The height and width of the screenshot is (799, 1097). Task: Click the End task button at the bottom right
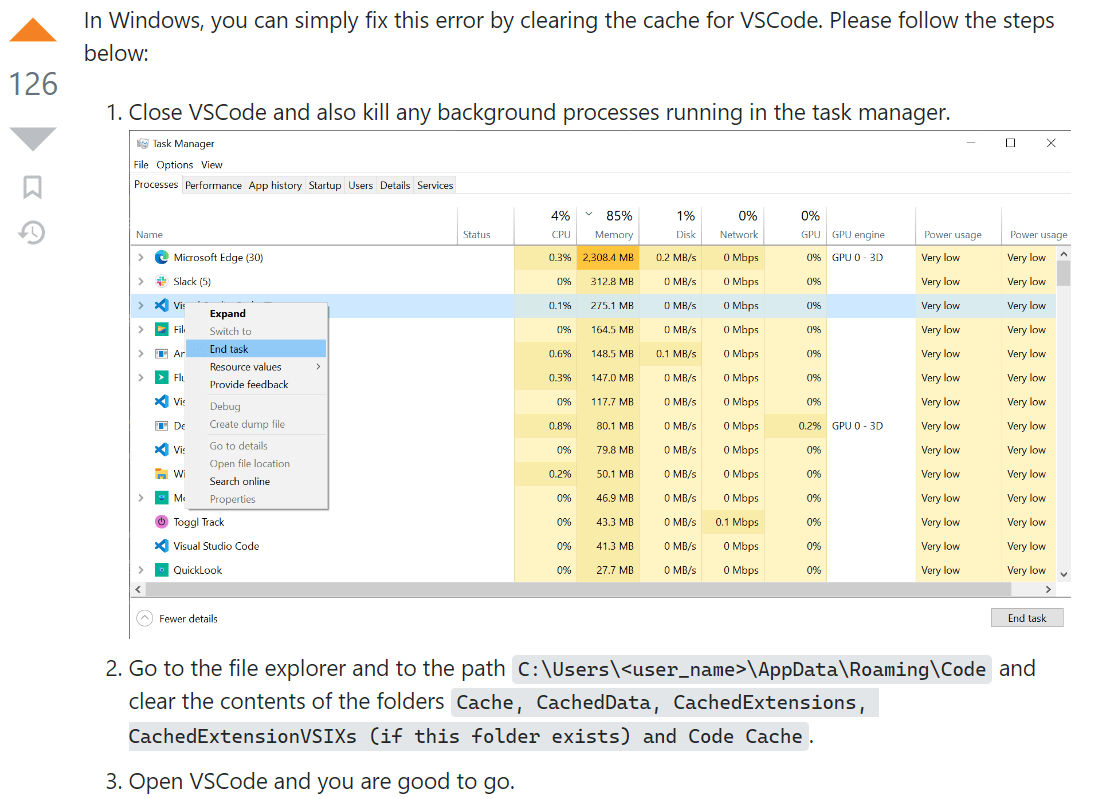pos(1027,618)
